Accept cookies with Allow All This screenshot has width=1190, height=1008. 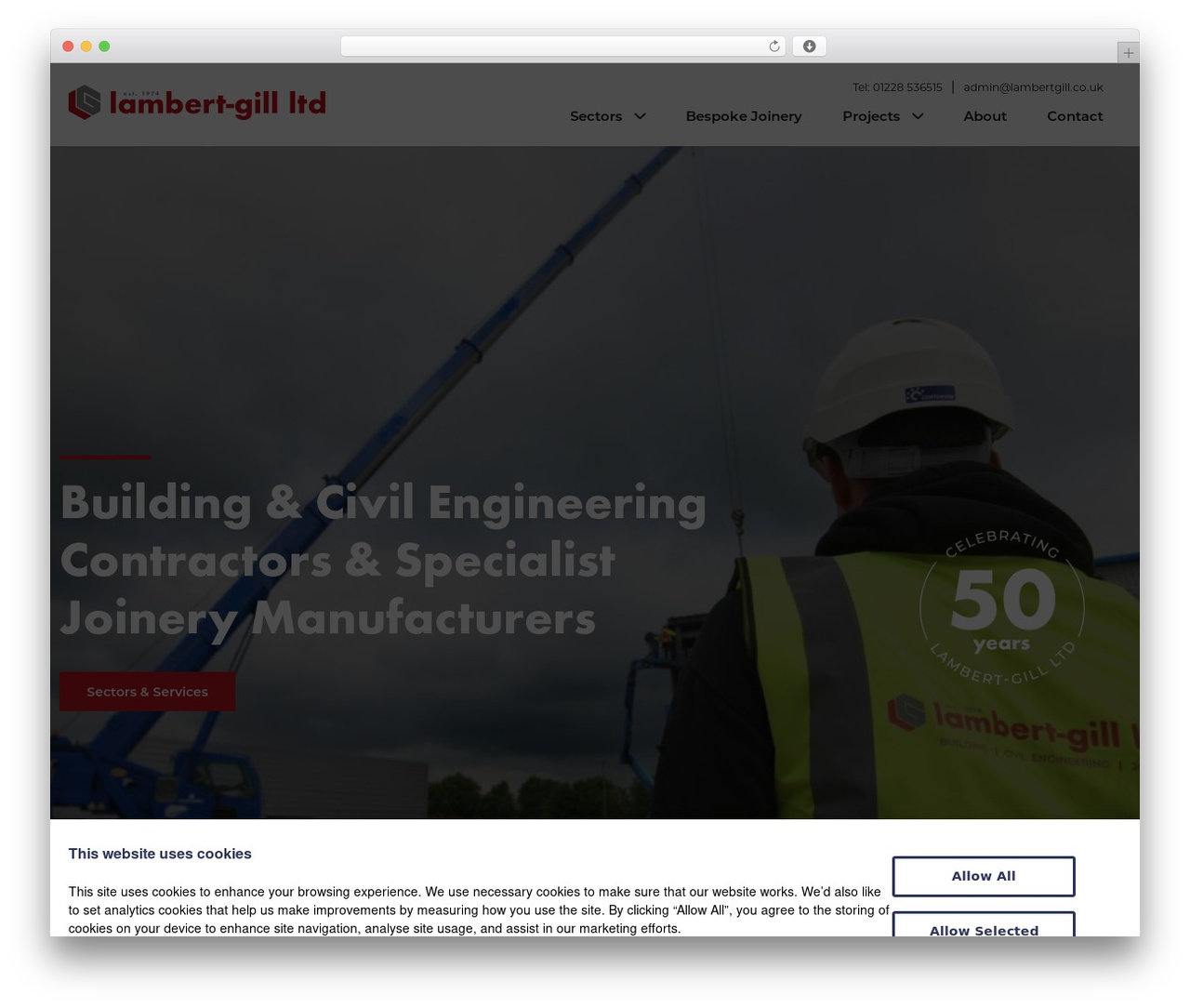tap(984, 876)
